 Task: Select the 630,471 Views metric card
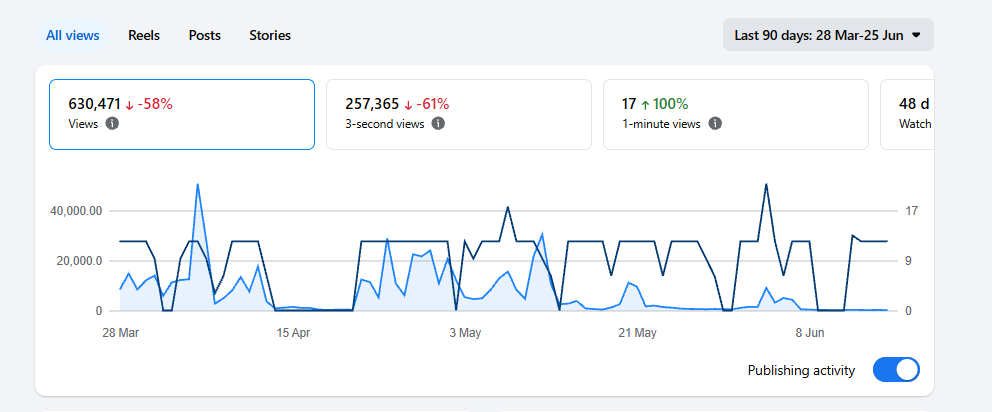[x=182, y=115]
